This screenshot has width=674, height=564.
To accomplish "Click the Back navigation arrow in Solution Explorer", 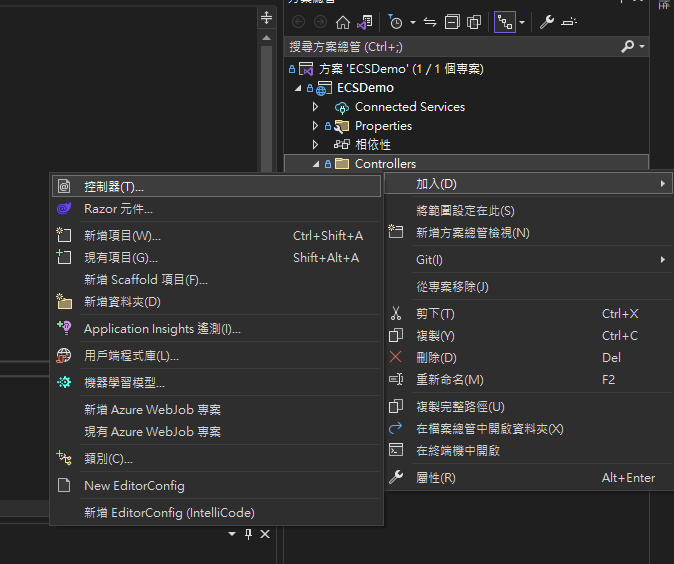I will pyautogui.click(x=298, y=21).
